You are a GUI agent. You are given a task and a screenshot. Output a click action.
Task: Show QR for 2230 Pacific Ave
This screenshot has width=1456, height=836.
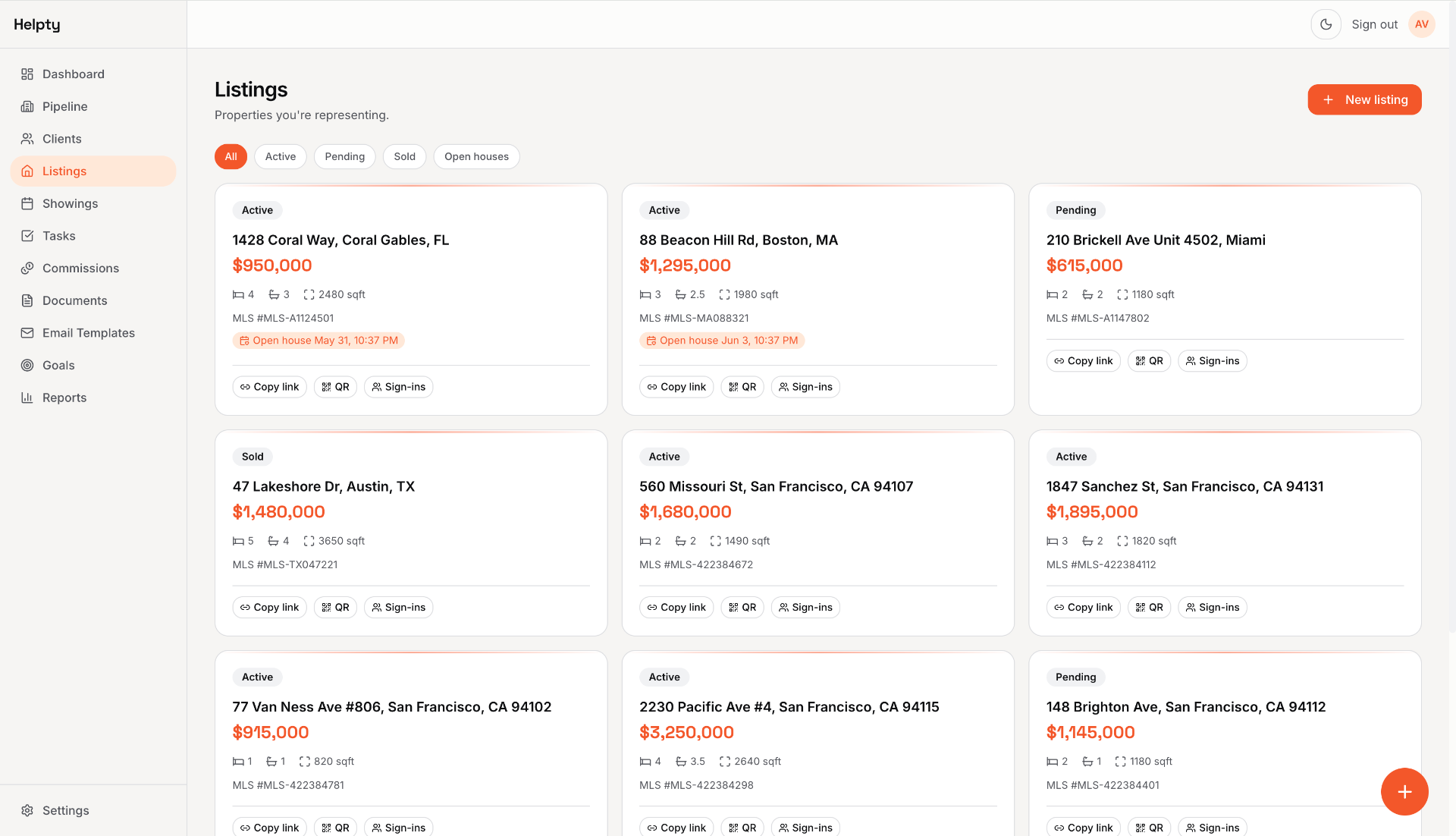[x=742, y=828]
